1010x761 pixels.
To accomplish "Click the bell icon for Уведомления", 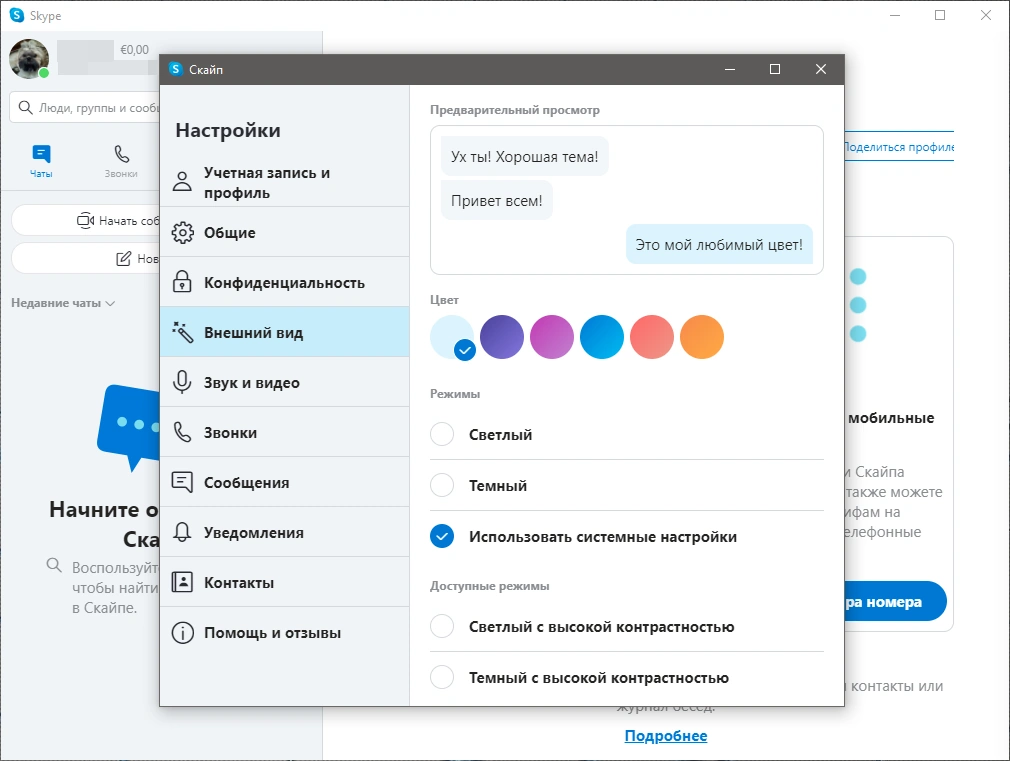I will [182, 532].
